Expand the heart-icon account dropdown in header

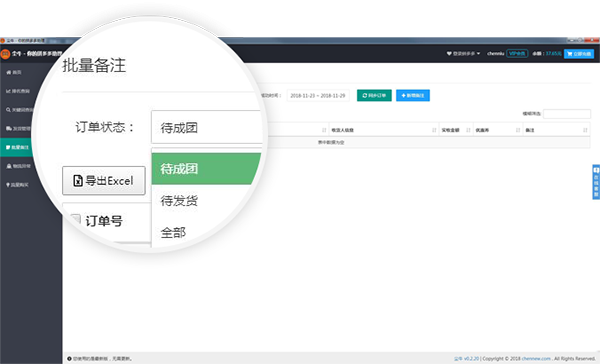463,54
